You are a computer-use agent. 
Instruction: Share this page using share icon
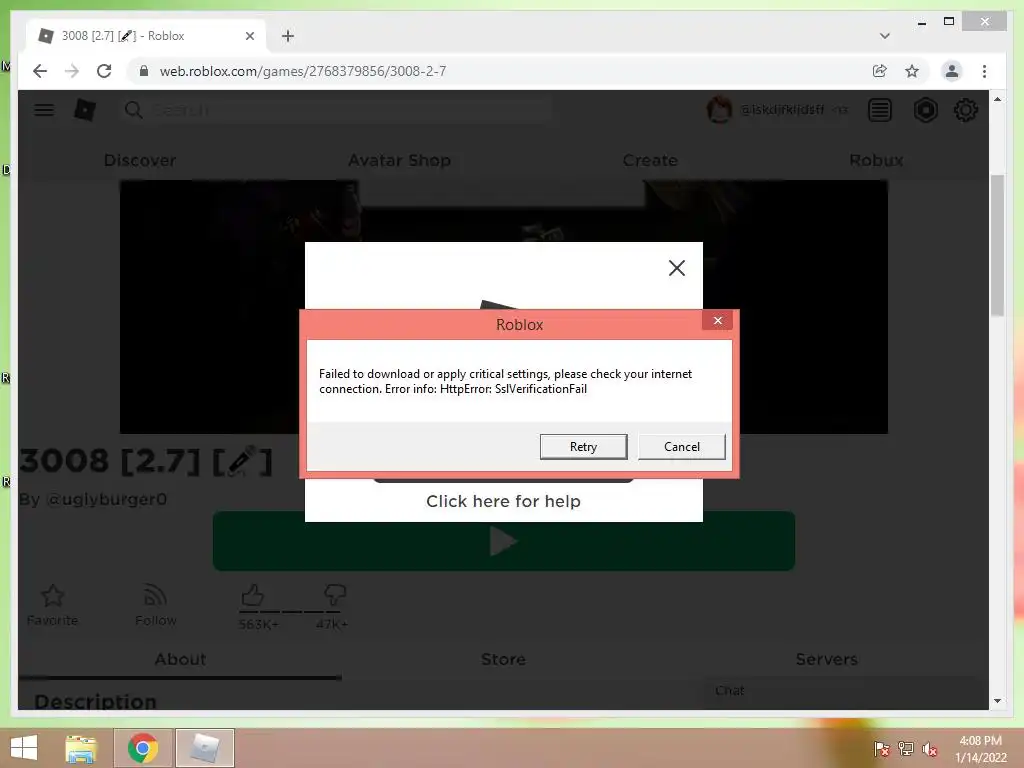pos(880,71)
